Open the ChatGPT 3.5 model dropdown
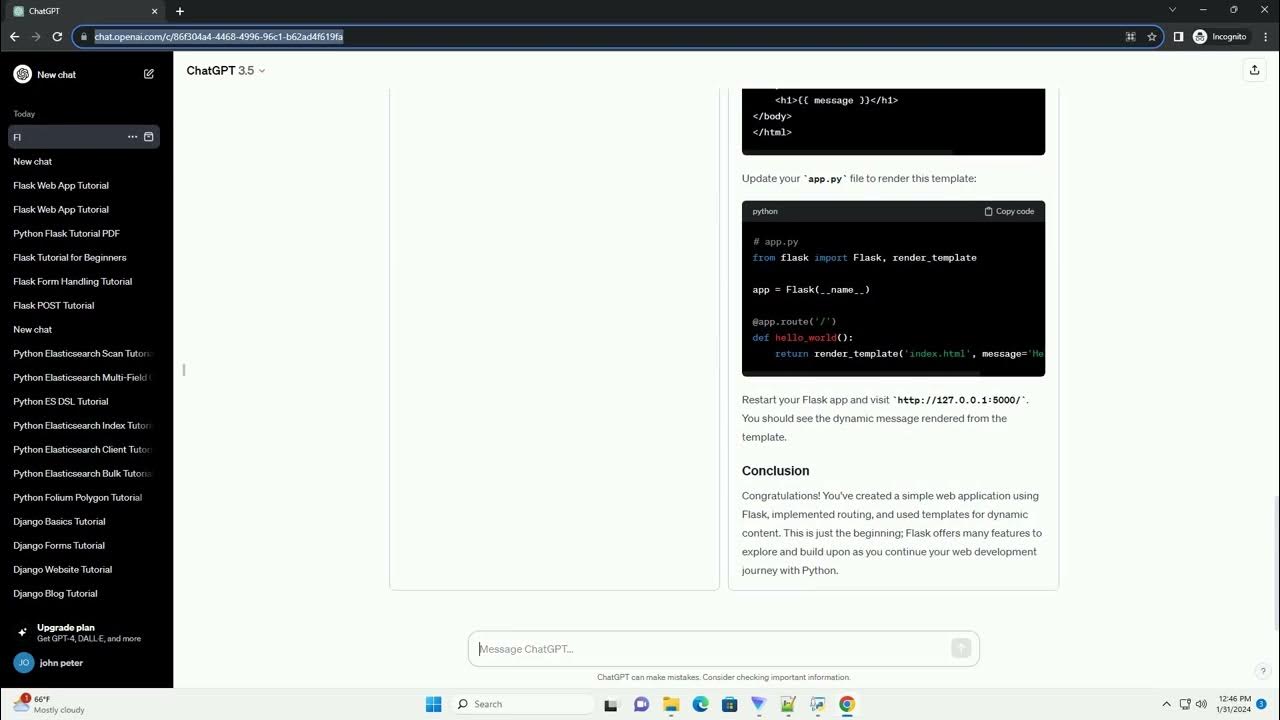This screenshot has width=1280, height=720. point(226,70)
